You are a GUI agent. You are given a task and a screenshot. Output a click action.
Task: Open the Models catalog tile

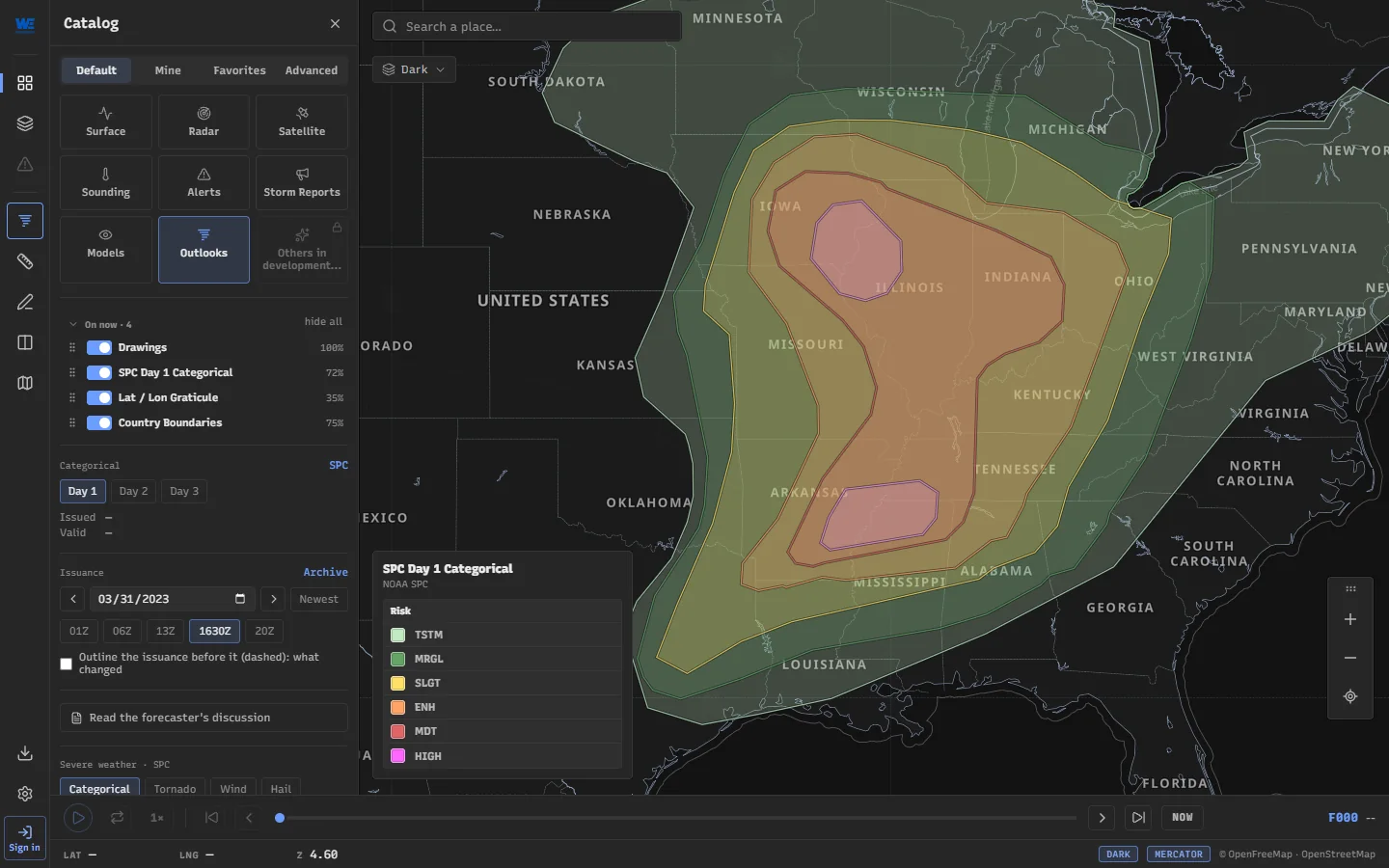[106, 250]
